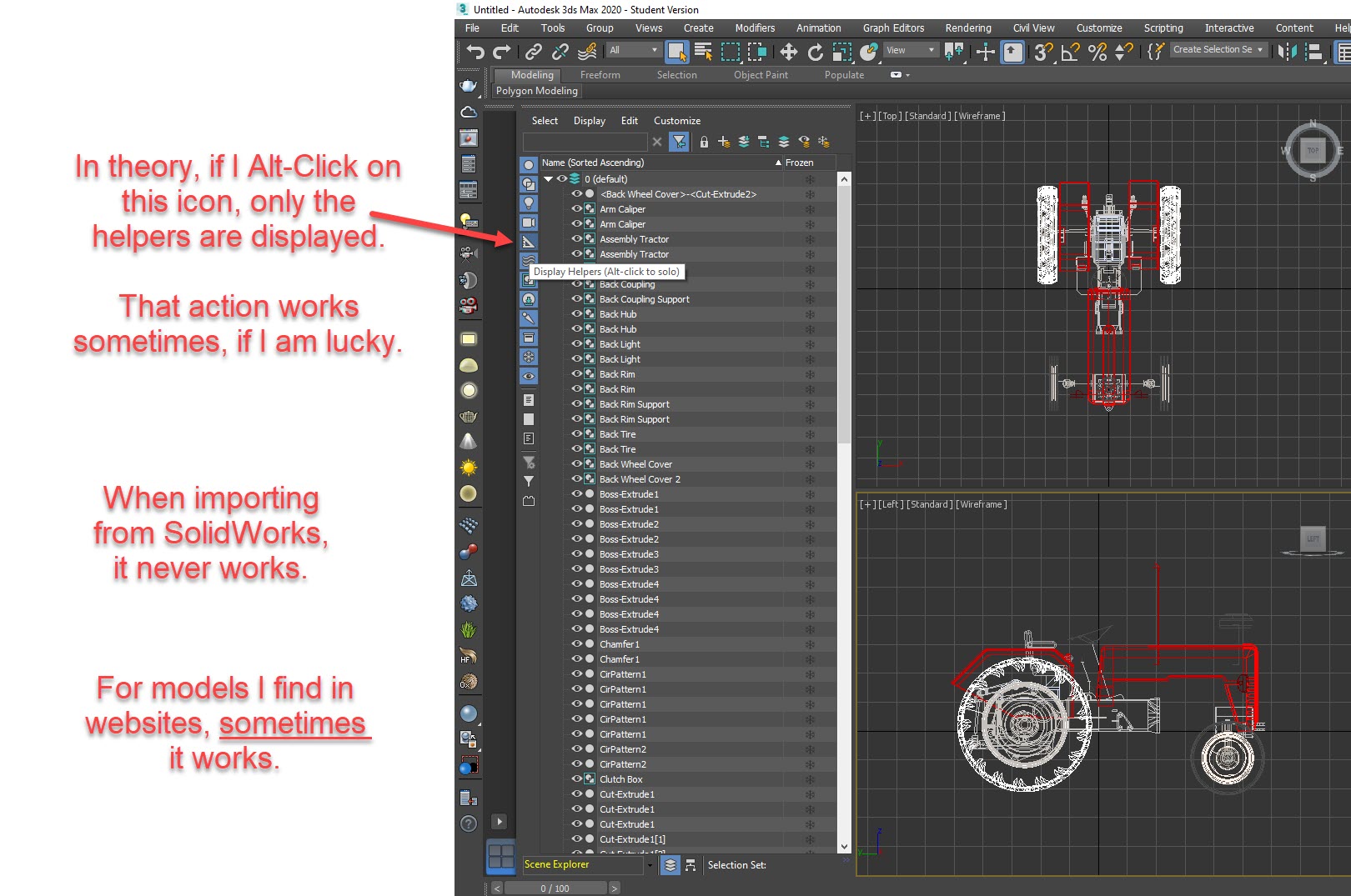Toggle the Frozen snowflake for Back Hub

[x=810, y=314]
